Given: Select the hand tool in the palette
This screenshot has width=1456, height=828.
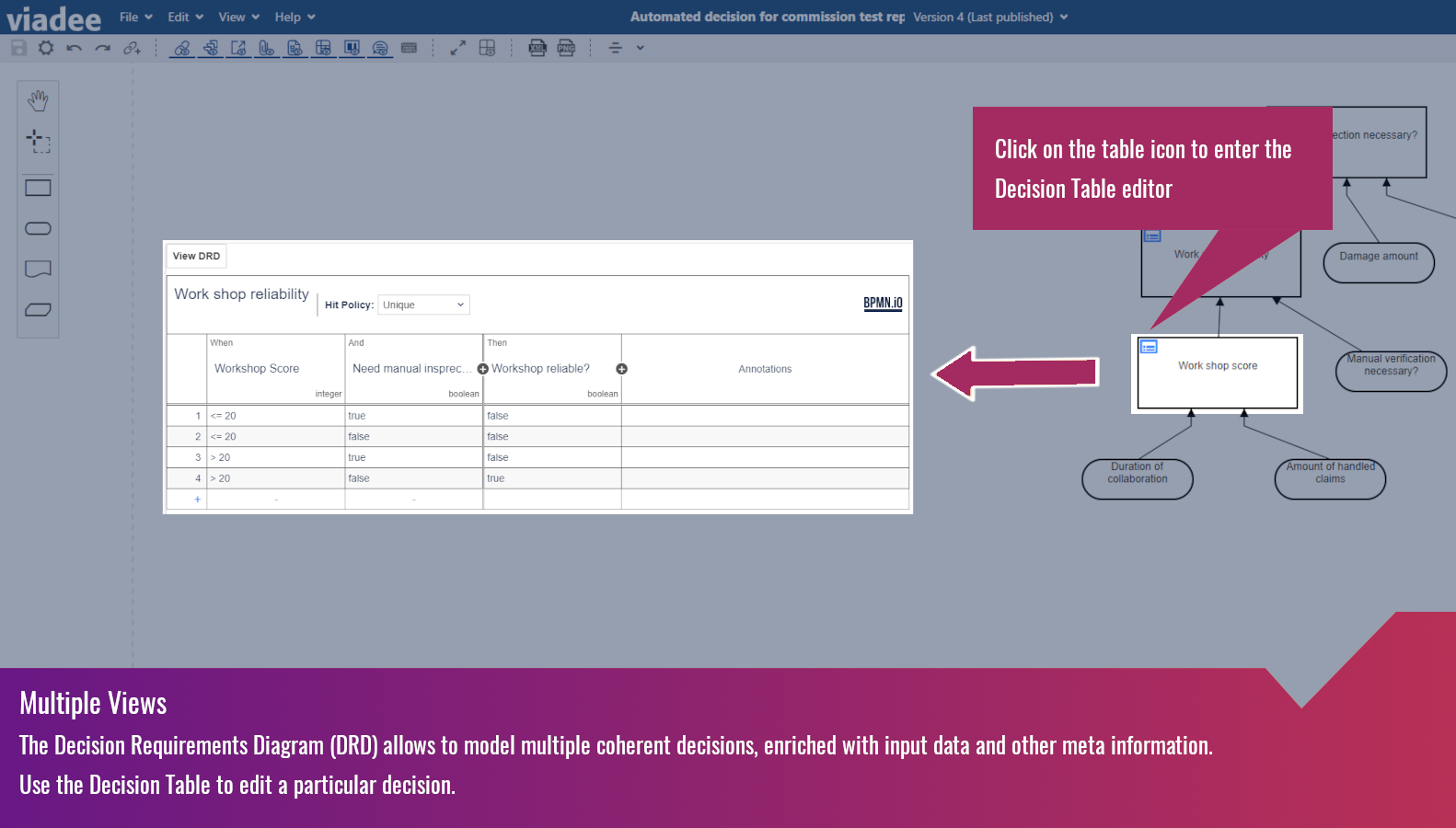Looking at the screenshot, I should [38, 100].
